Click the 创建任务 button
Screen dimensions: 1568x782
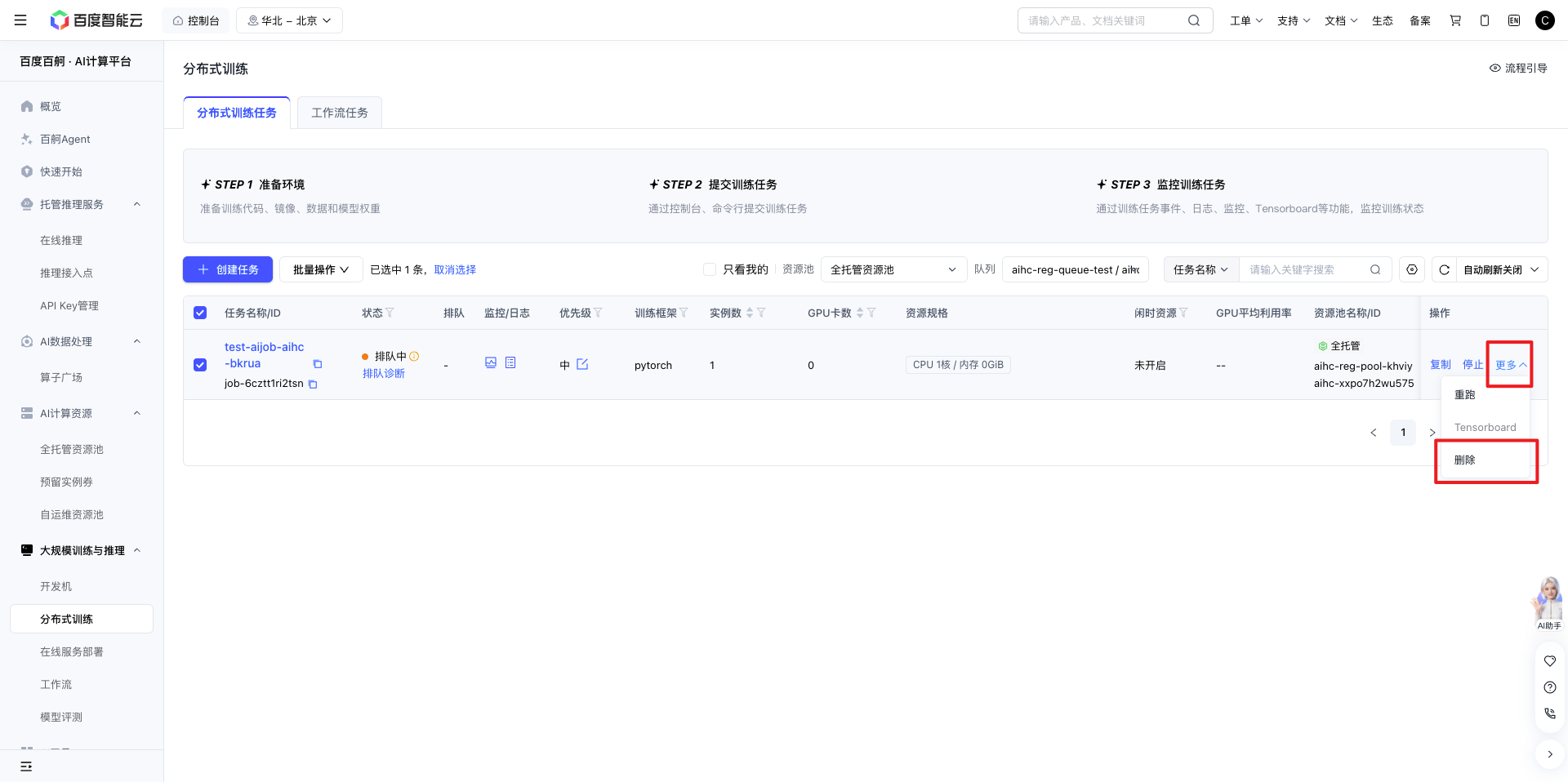click(228, 269)
